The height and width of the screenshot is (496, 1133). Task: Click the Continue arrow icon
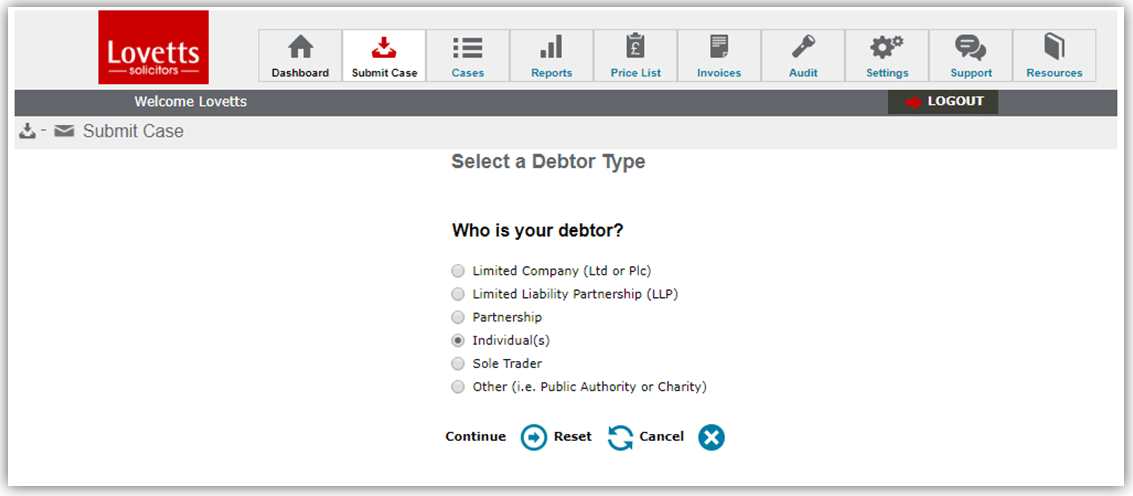tap(534, 437)
